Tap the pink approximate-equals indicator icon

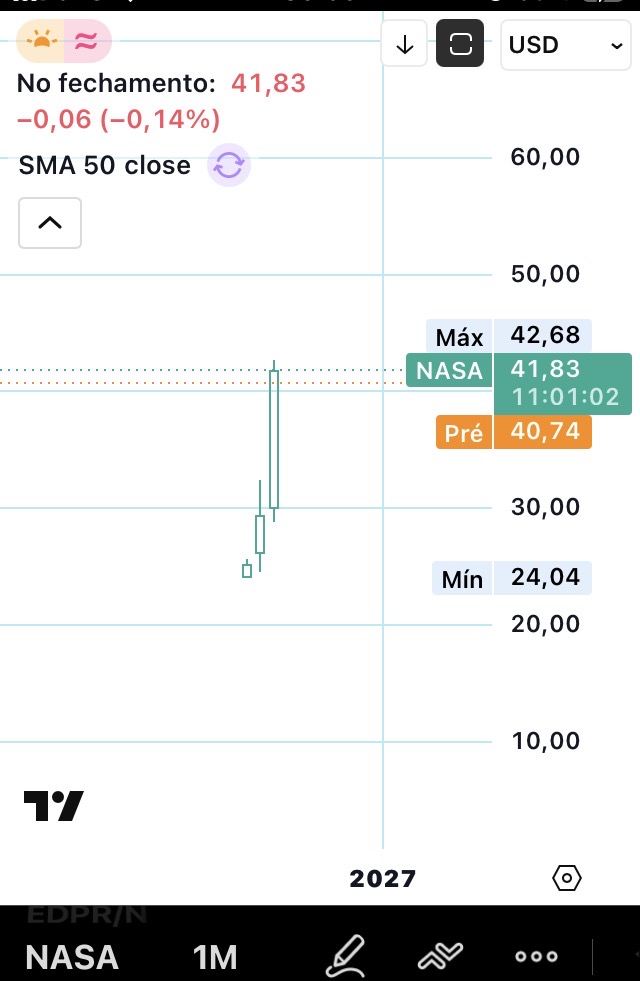click(87, 41)
